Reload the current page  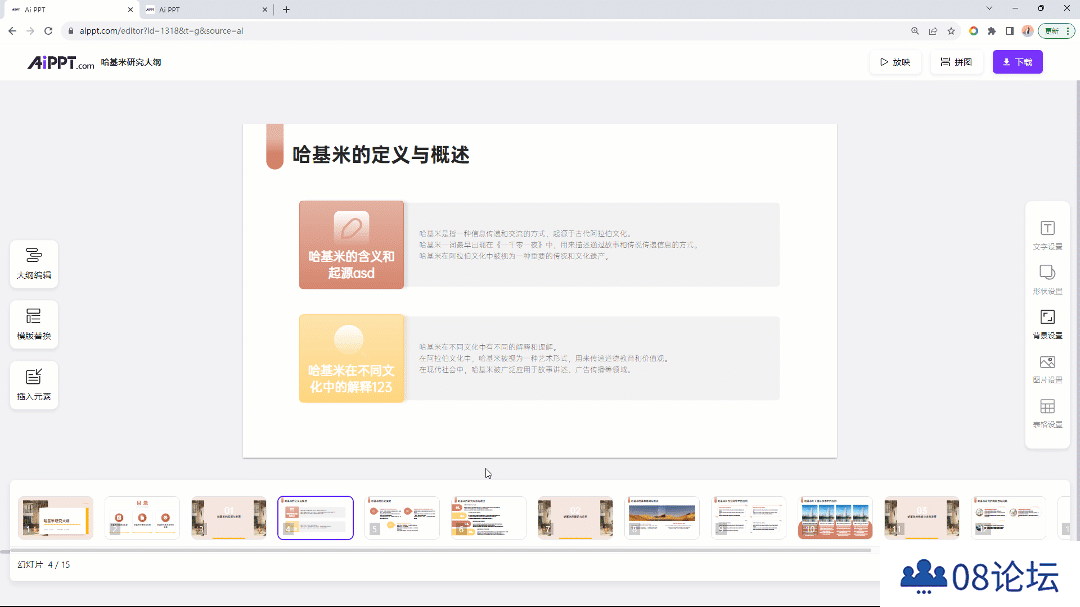point(48,31)
